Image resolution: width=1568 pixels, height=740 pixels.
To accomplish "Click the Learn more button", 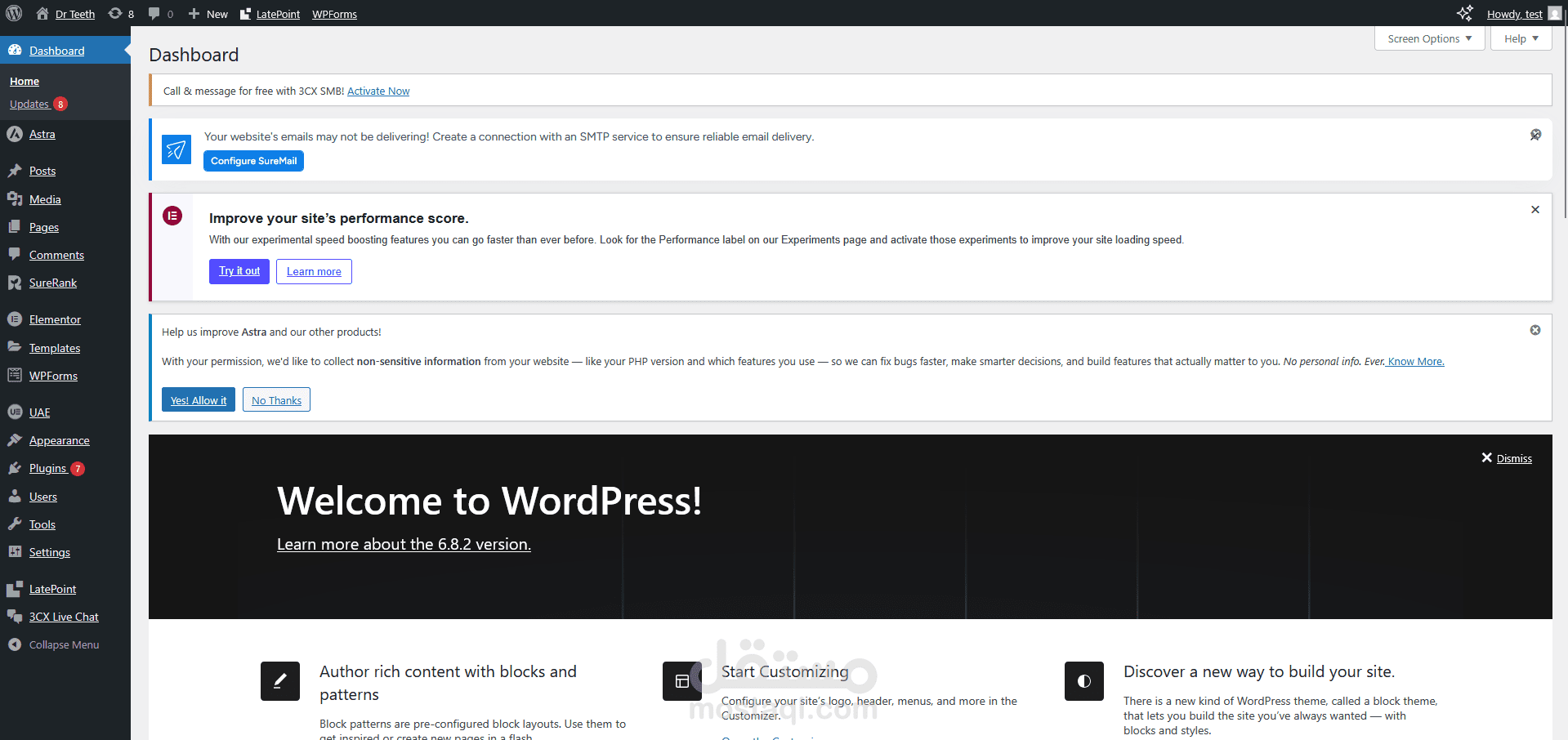I will pos(314,271).
